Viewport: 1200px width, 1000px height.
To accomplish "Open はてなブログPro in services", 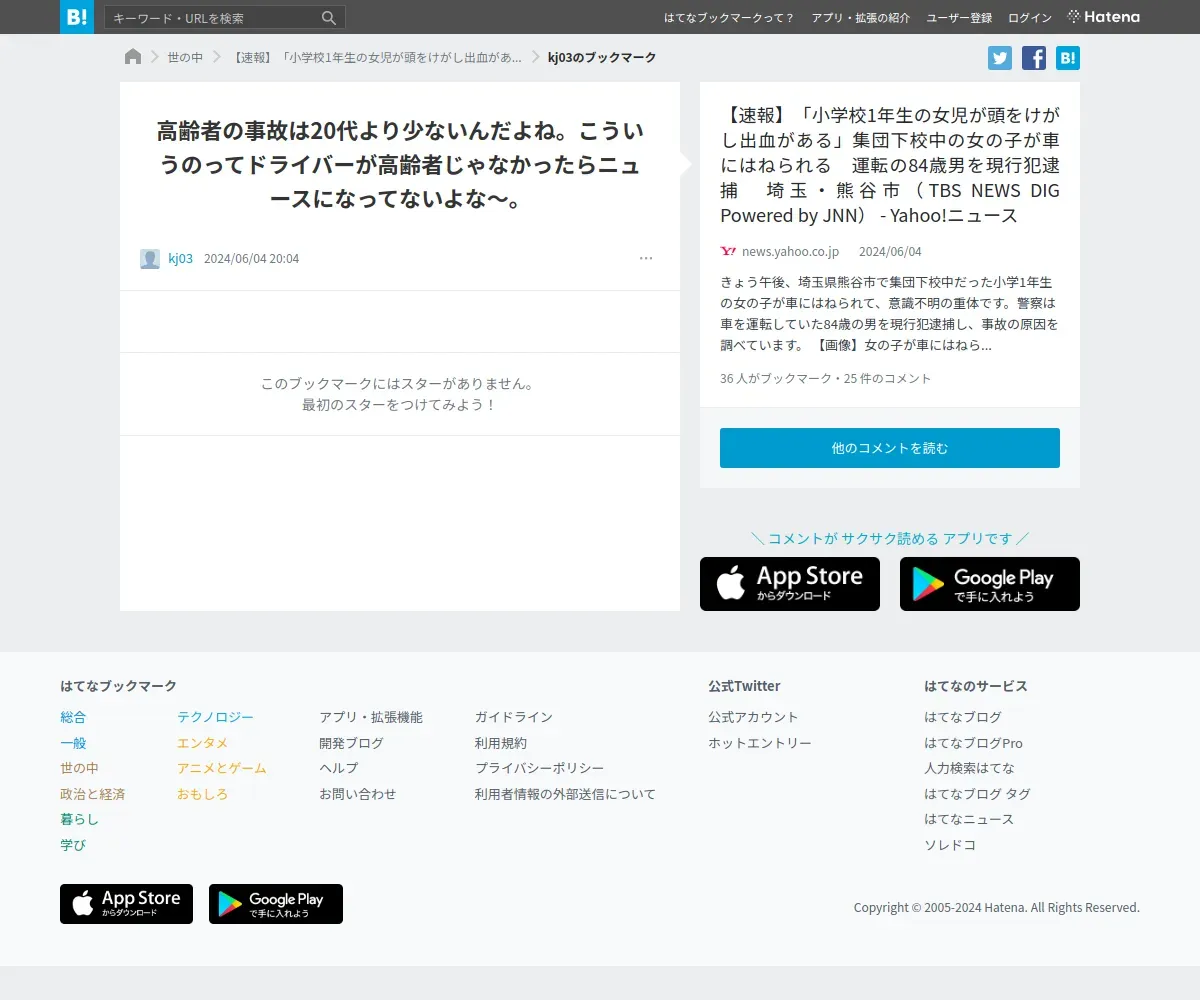I will pyautogui.click(x=973, y=743).
